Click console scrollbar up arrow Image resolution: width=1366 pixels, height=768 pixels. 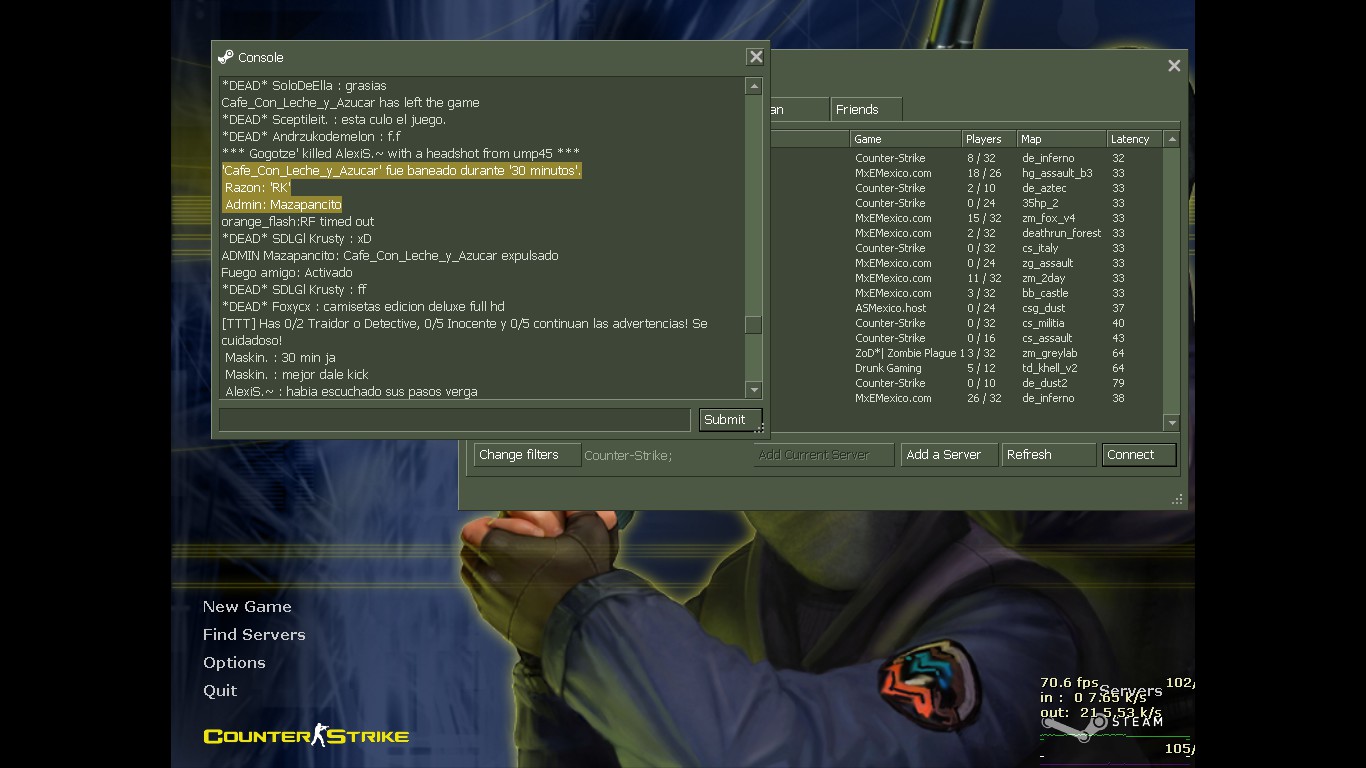754,86
